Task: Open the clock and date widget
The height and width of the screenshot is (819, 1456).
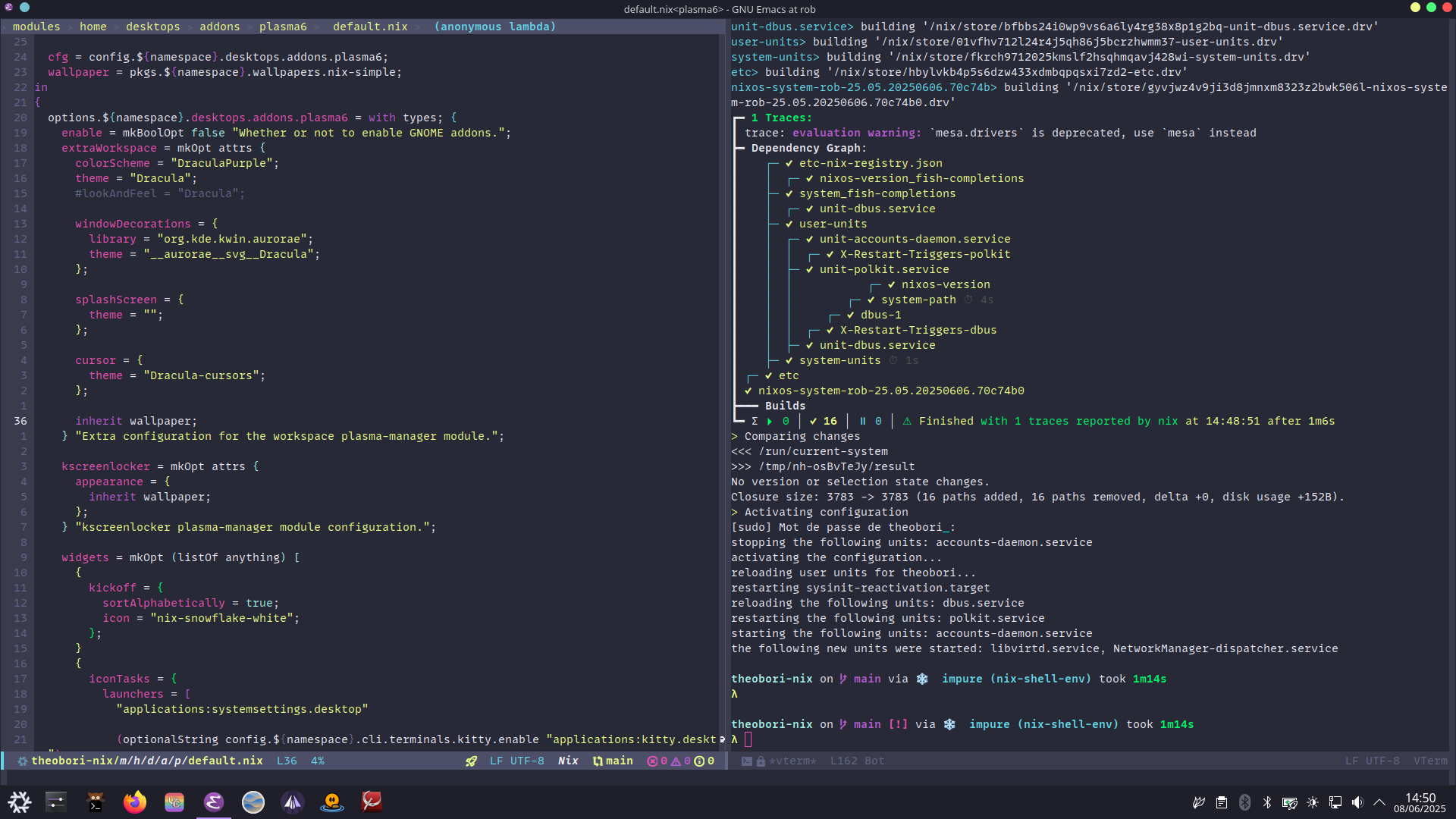Action: tap(1420, 802)
